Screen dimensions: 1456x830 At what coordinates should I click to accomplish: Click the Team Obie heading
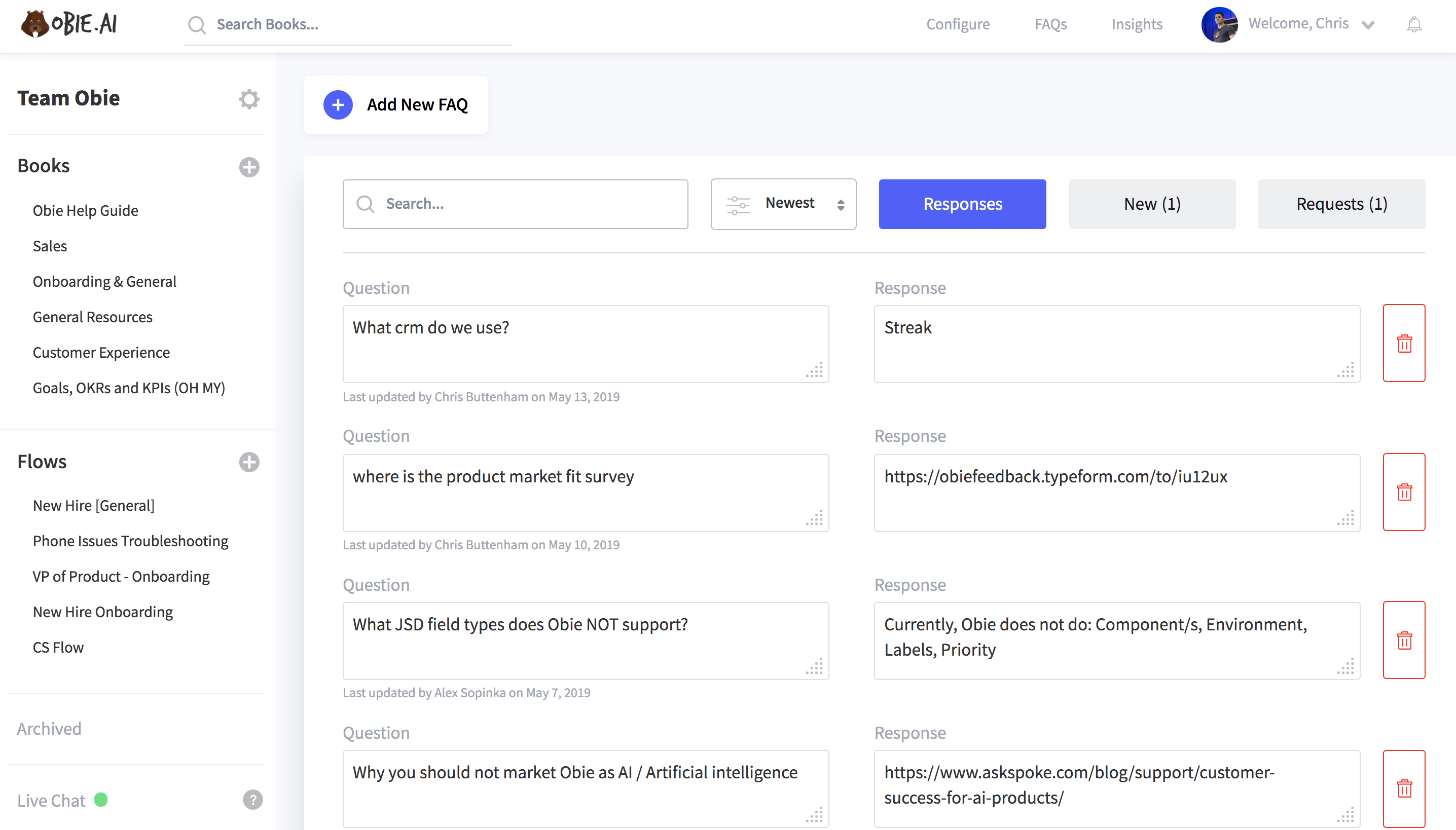point(68,98)
